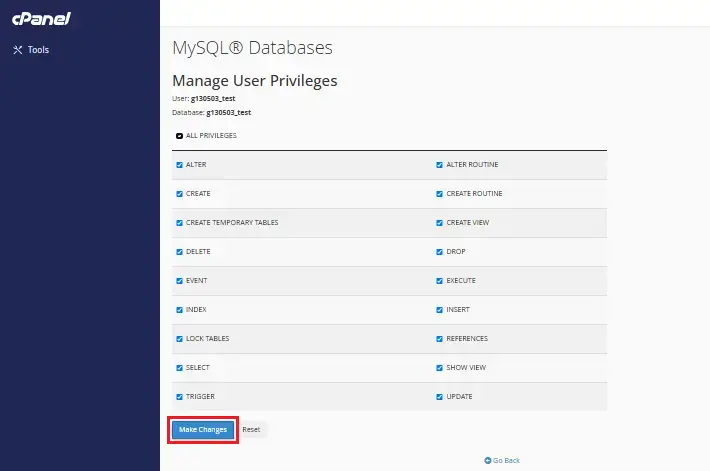Click the Tools wrench icon in sidebar
Image resolution: width=710 pixels, height=471 pixels.
pyautogui.click(x=18, y=50)
